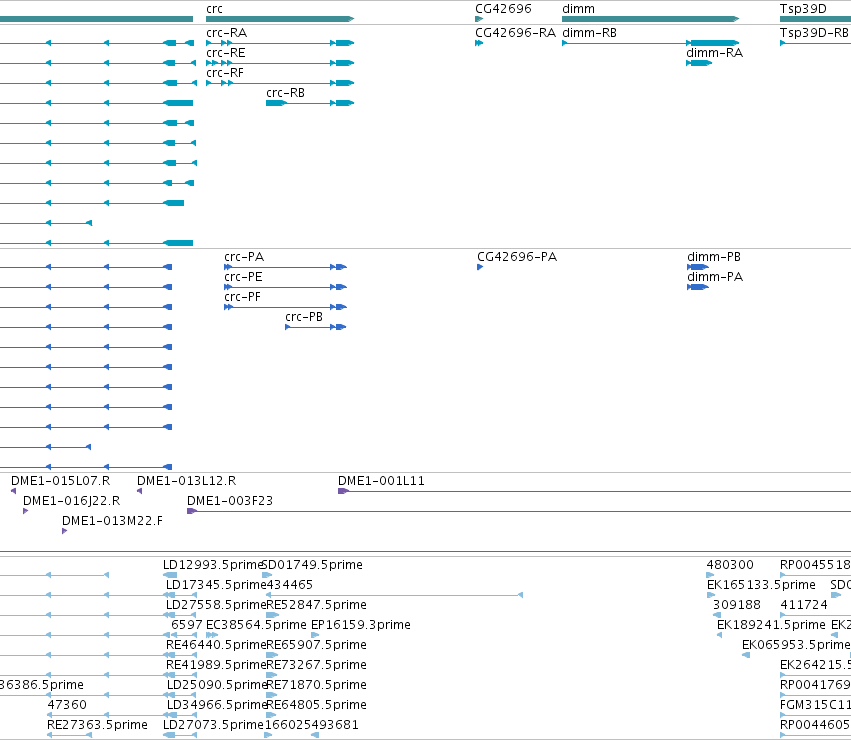Click the dimm-RA transcript label
Viewport: 851px width, 740px height.
click(x=714, y=53)
